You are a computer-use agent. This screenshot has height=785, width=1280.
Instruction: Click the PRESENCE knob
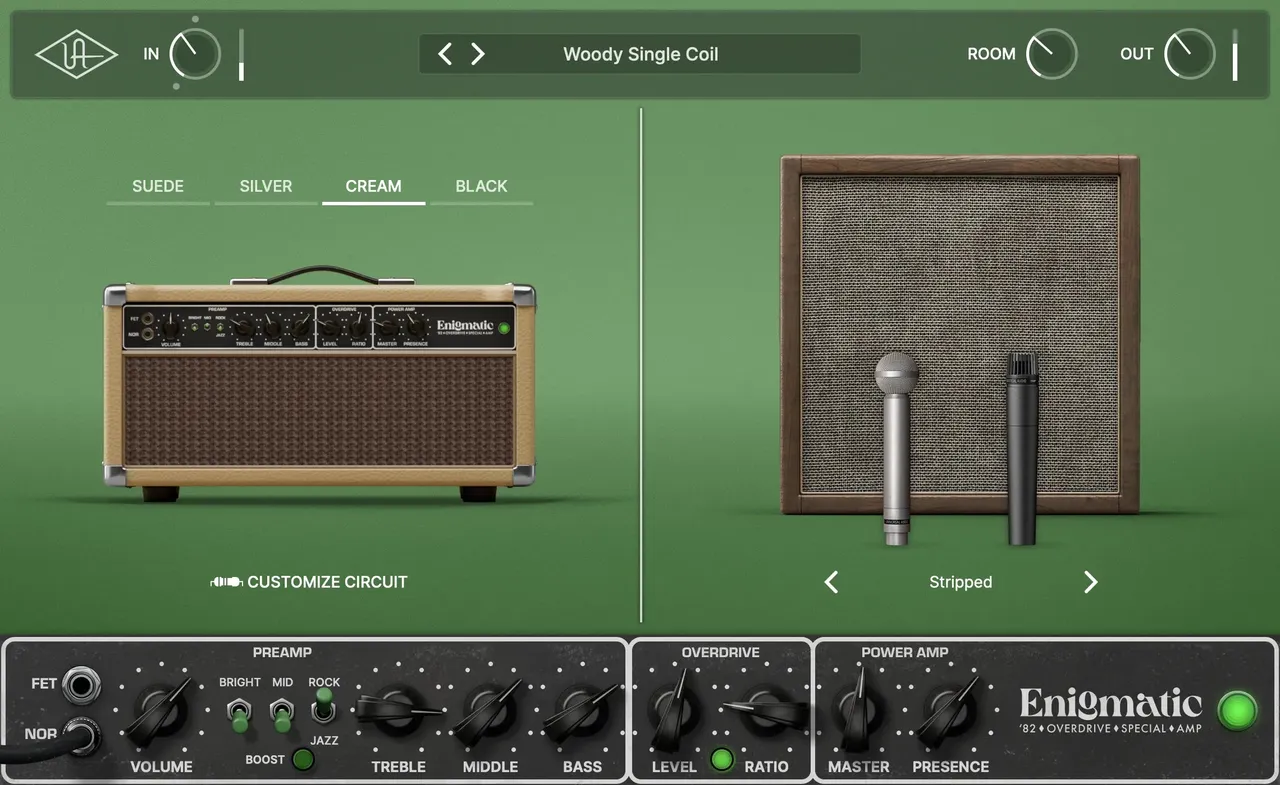[x=950, y=712]
